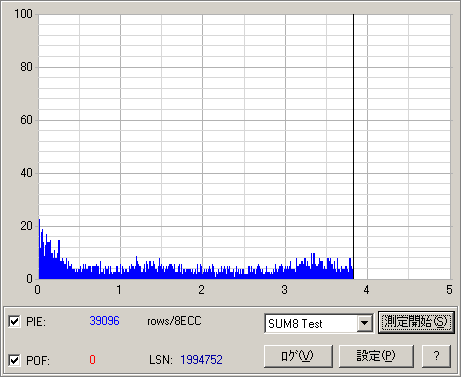Click the PIE value 39096
This screenshot has width=461, height=377.
tap(104, 321)
